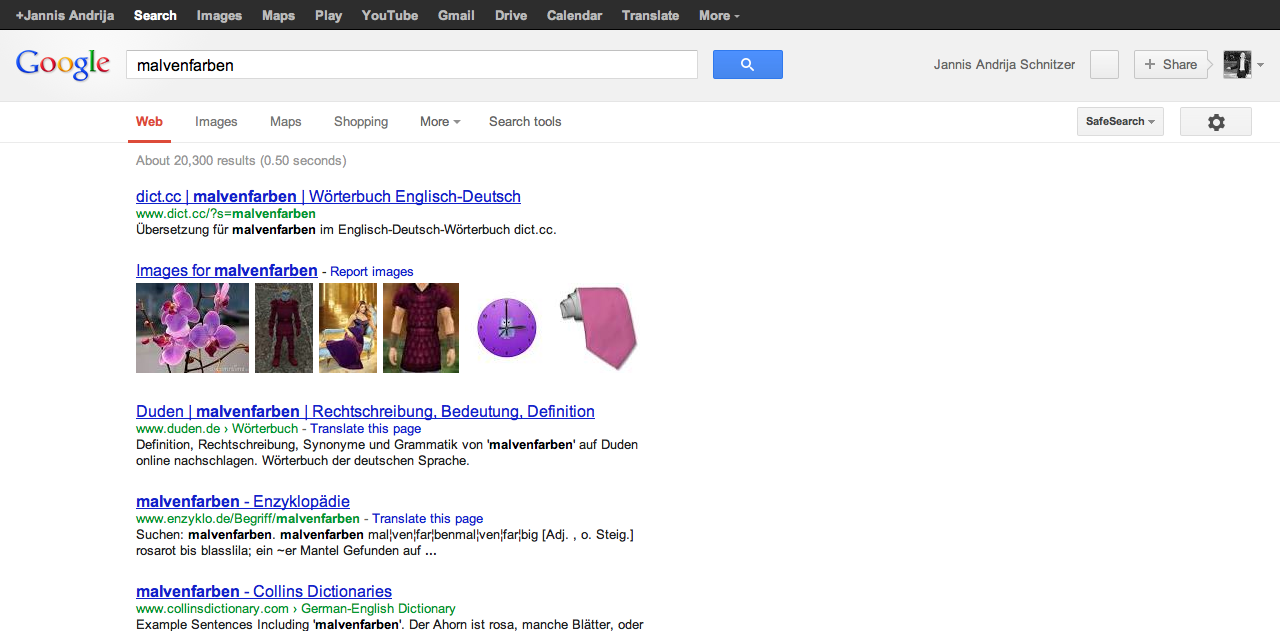Open YouTube in the top bar

[390, 15]
